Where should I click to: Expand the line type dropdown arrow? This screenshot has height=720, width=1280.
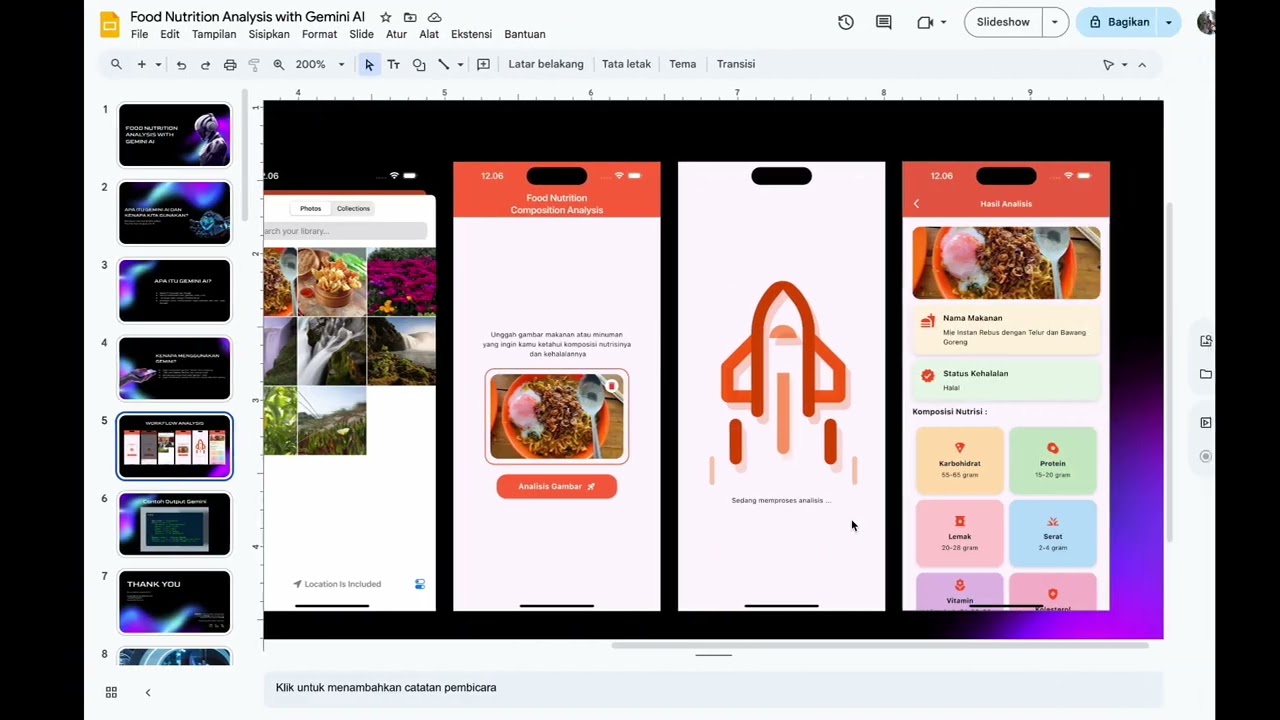click(460, 64)
